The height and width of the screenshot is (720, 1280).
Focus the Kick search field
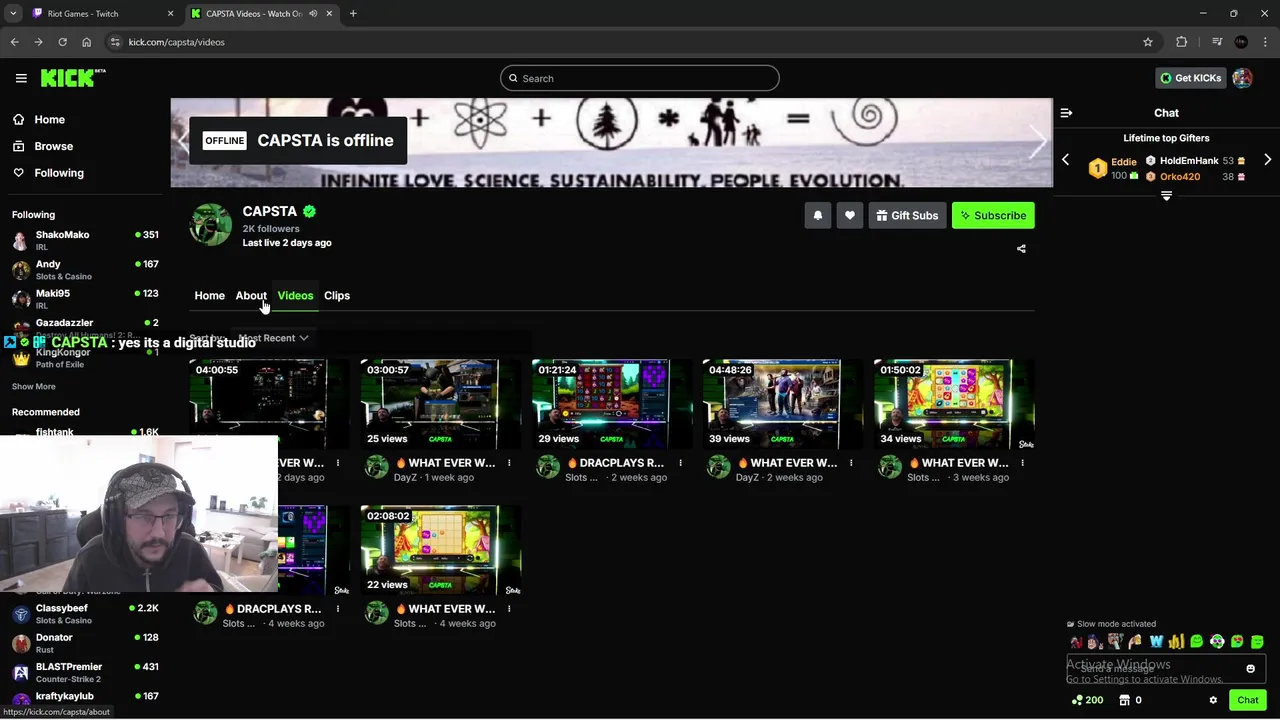coord(640,78)
